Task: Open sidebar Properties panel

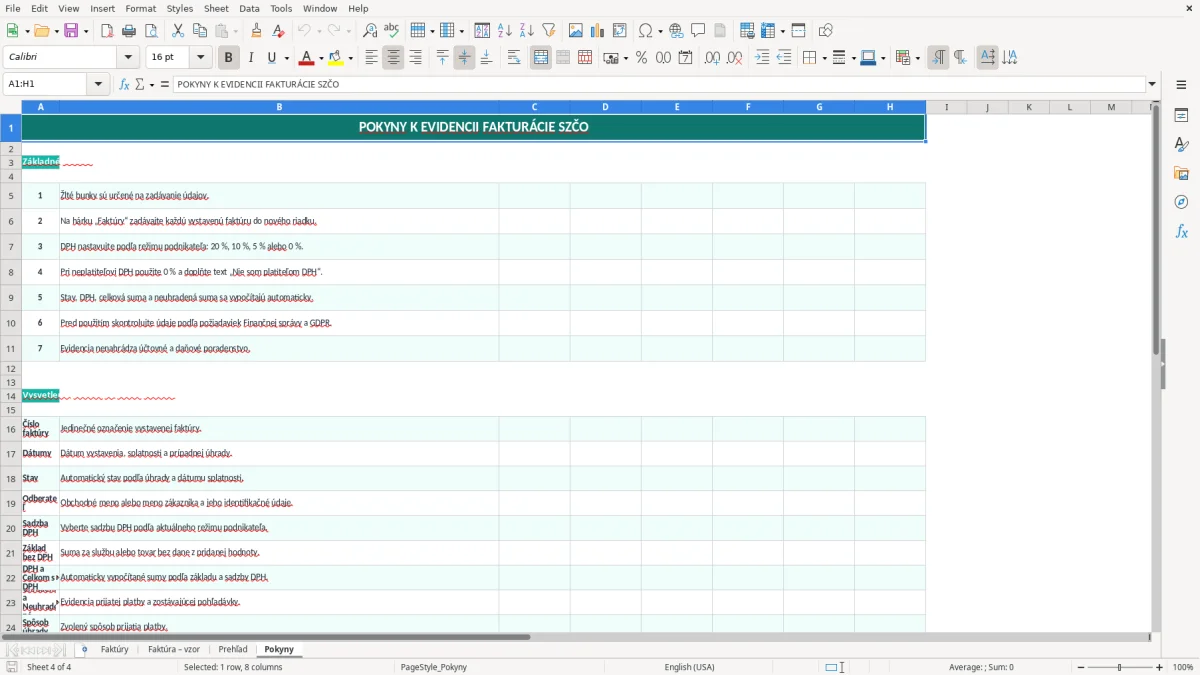Action: click(x=1181, y=116)
